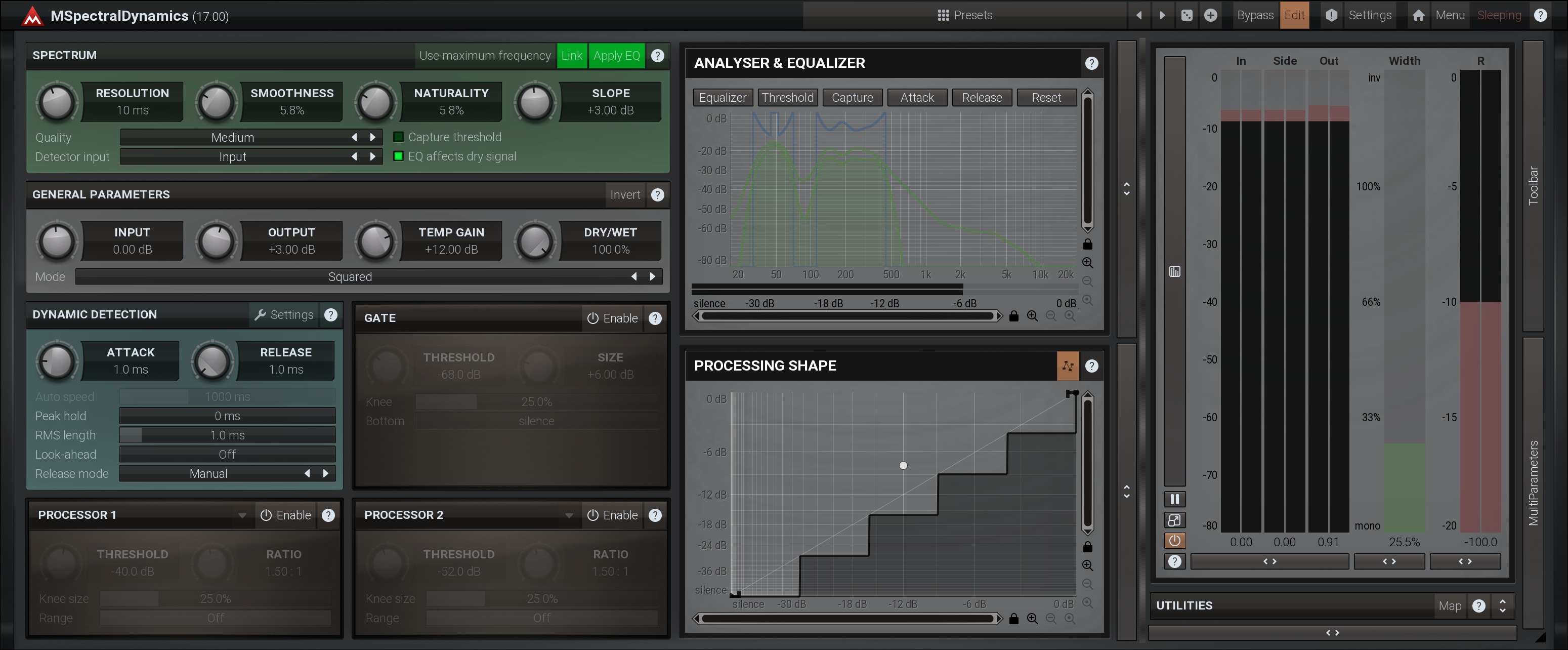The height and width of the screenshot is (650, 1568).
Task: Toggle the Processing Shape edit-nodes icon
Action: (x=1068, y=365)
